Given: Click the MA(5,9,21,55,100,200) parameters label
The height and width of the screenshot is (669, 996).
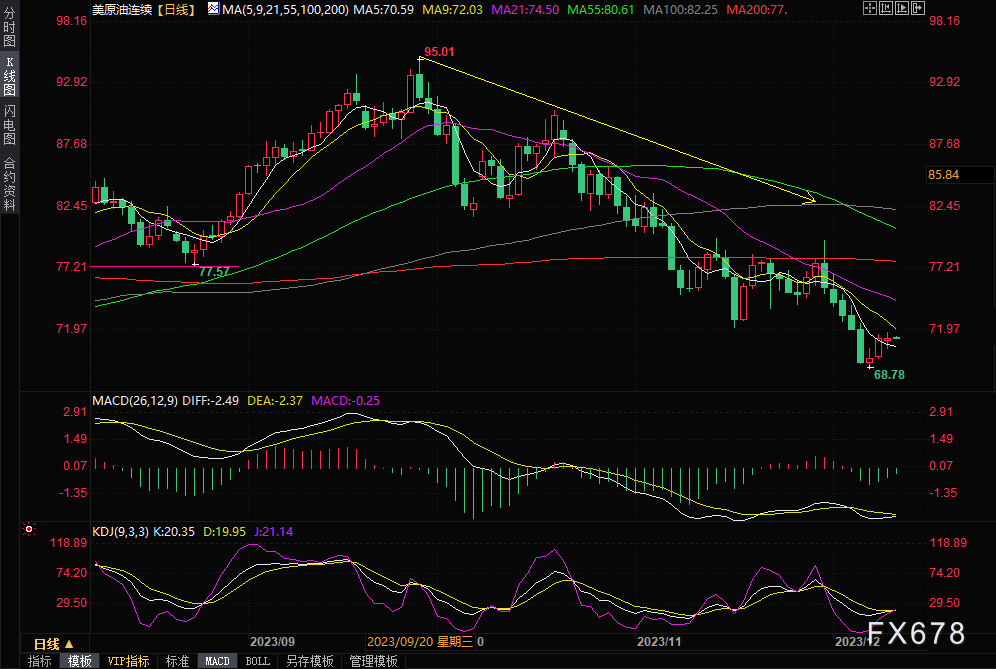Looking at the screenshot, I should click(x=284, y=9).
